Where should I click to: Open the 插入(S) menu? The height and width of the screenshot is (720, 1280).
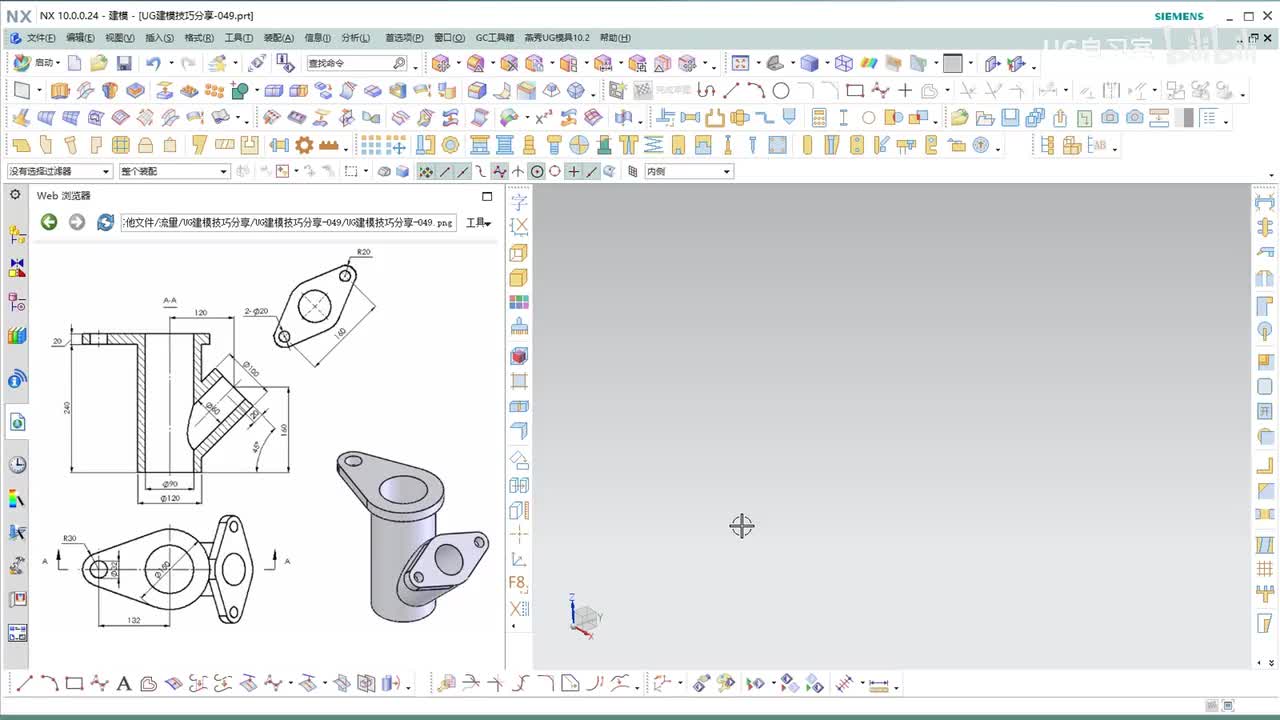[x=159, y=38]
